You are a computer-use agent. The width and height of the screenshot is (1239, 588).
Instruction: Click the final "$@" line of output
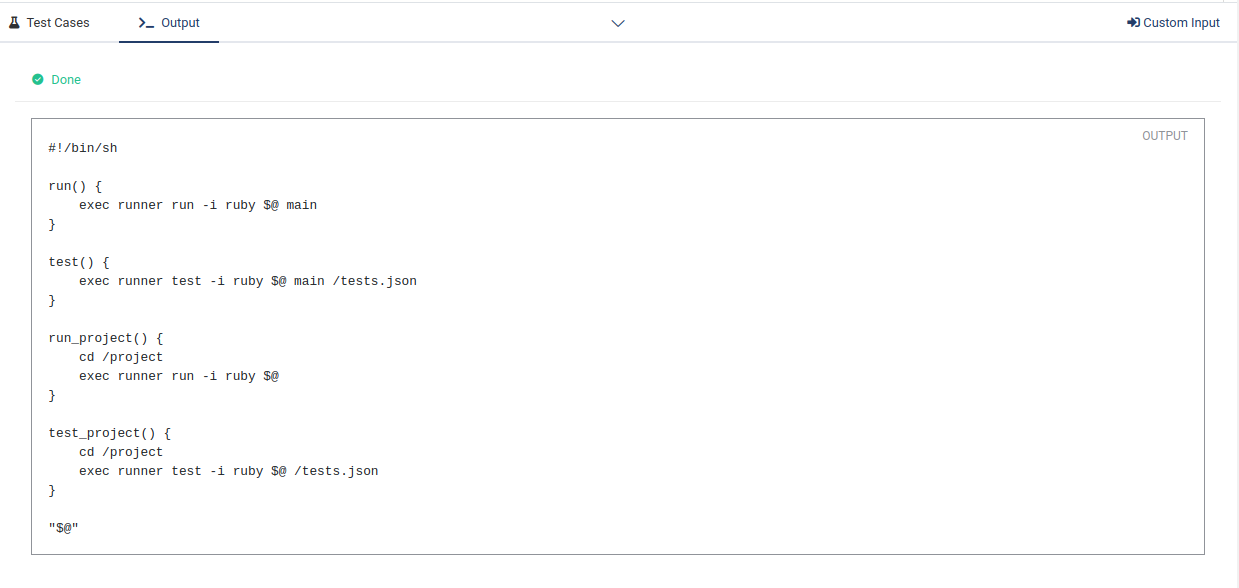coord(63,528)
